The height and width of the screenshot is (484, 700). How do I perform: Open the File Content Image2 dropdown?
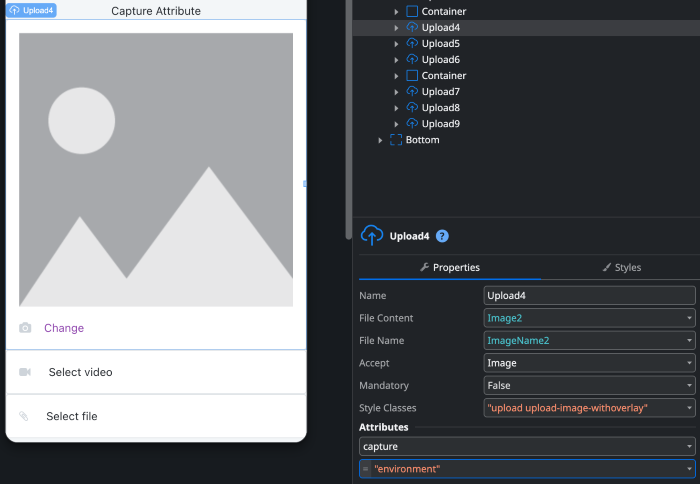coord(588,318)
